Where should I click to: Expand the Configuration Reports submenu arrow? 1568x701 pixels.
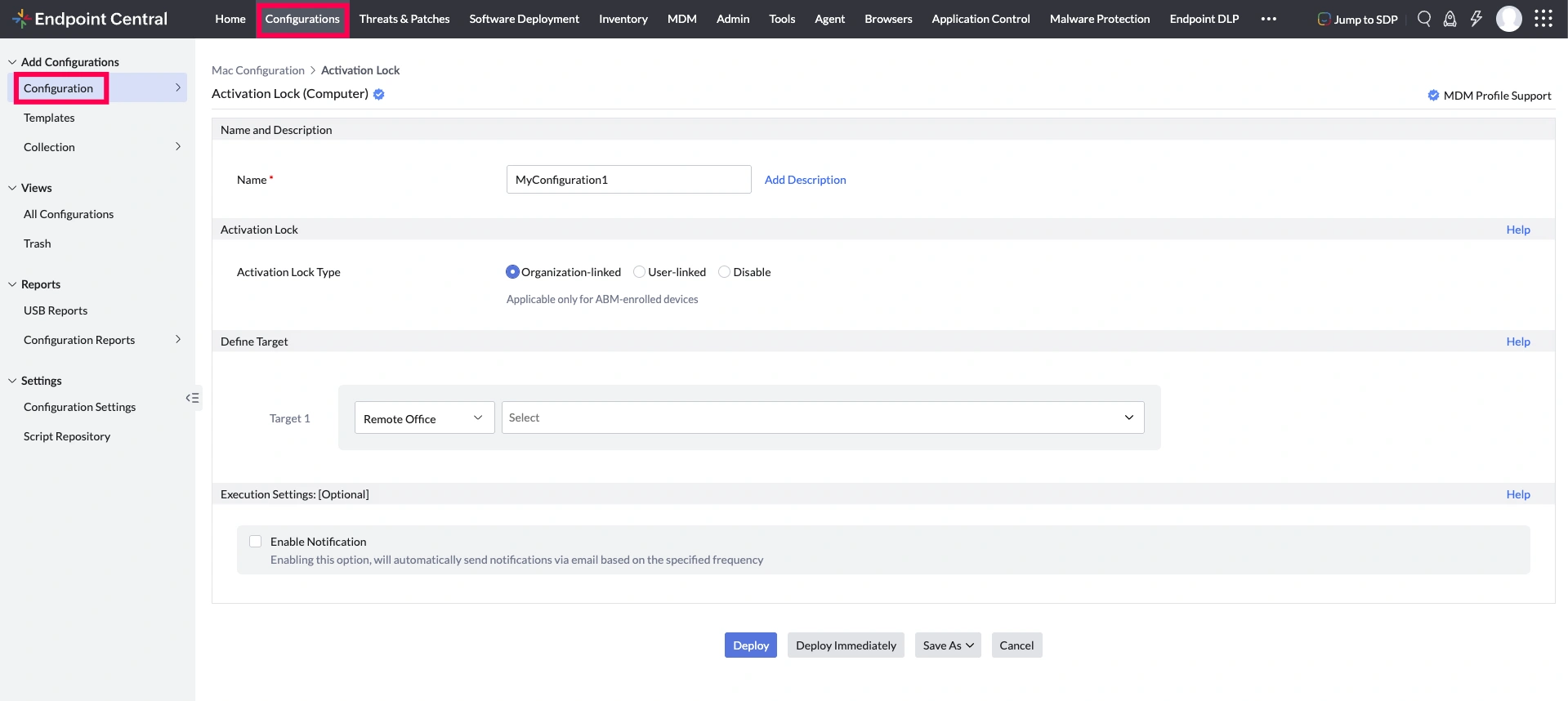pyautogui.click(x=178, y=339)
